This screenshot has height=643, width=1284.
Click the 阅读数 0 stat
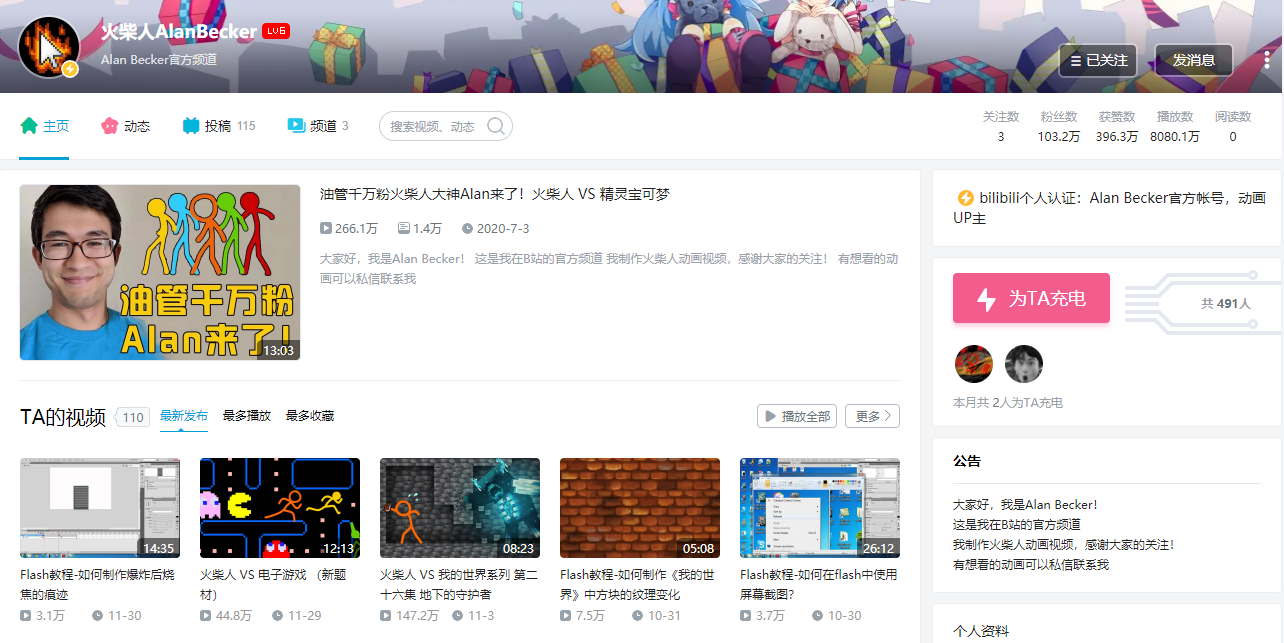[x=1233, y=127]
